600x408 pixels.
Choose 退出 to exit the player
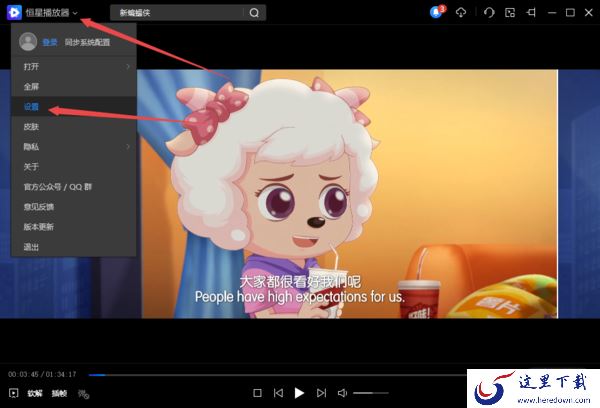point(74,247)
